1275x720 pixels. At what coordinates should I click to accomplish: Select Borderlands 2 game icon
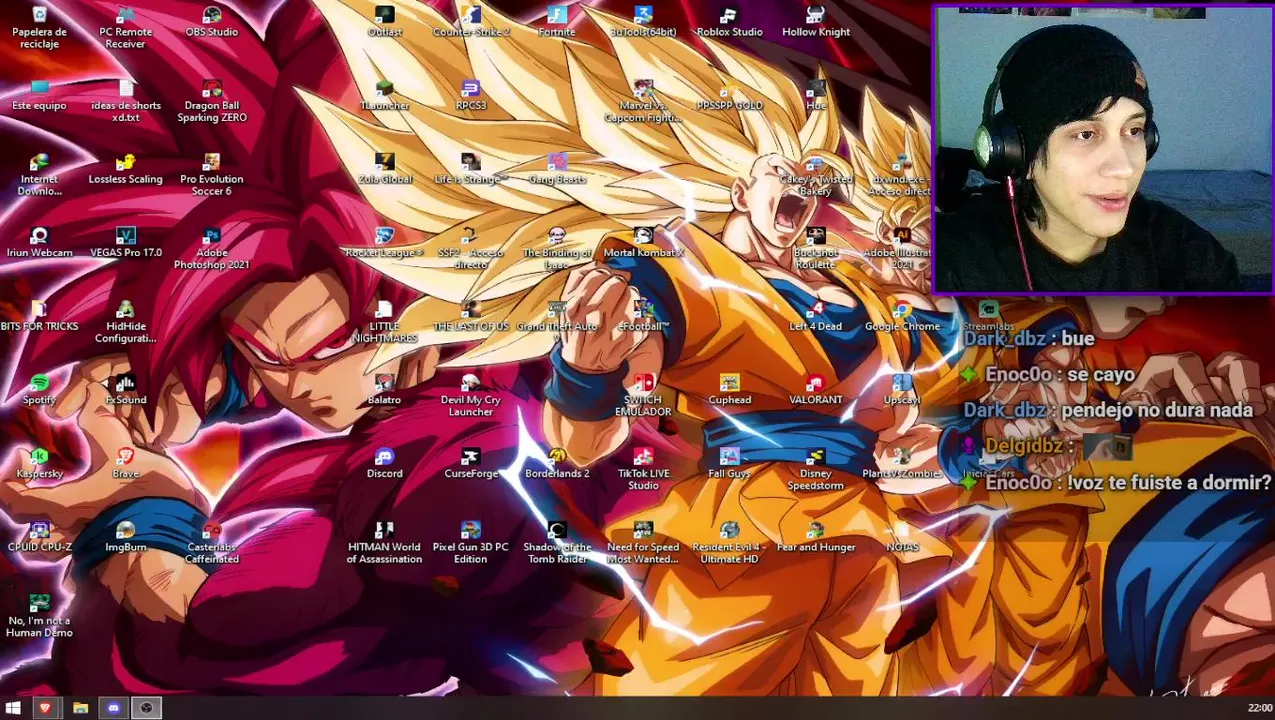[x=557, y=463]
